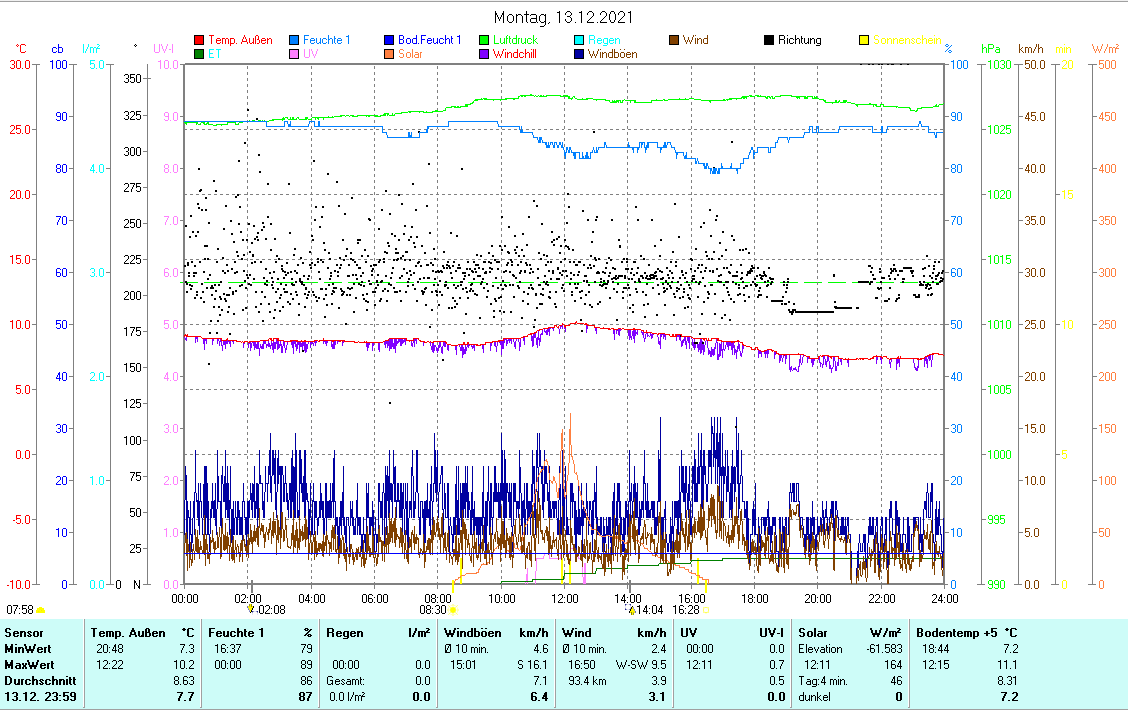Click the green Luftdruck legend square
The height and width of the screenshot is (711, 1128).
coord(484,40)
